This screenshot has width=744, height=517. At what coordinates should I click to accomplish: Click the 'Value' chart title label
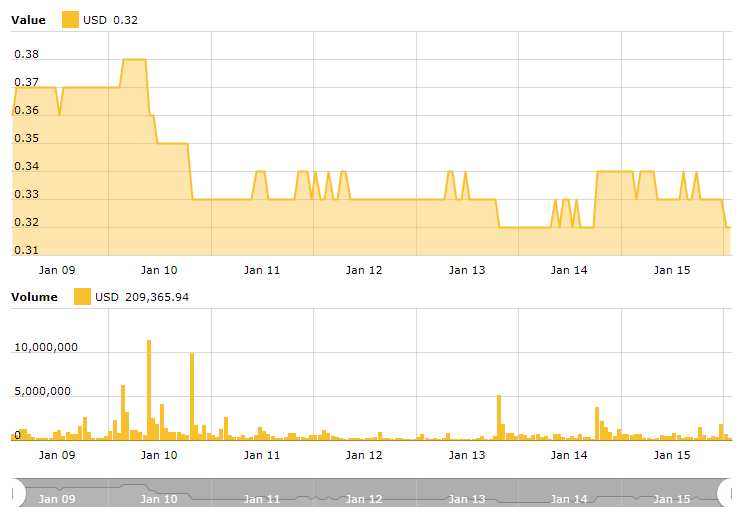point(28,20)
